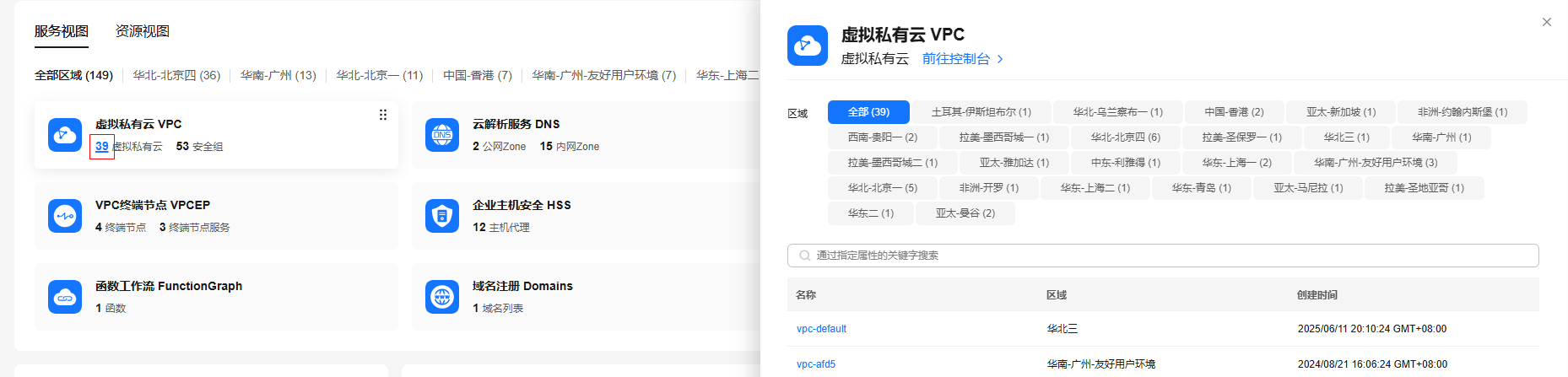Click the DNS service icon

point(442,135)
